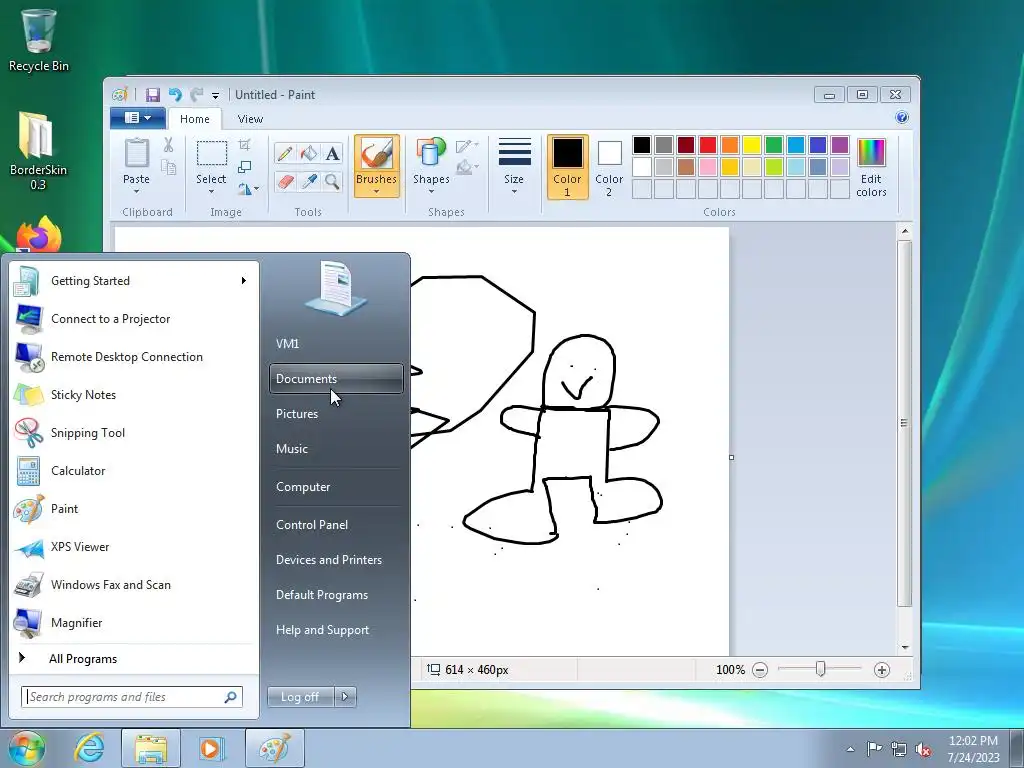
Task: Launch Snipping Tool from Start menu
Action: pos(134,433)
